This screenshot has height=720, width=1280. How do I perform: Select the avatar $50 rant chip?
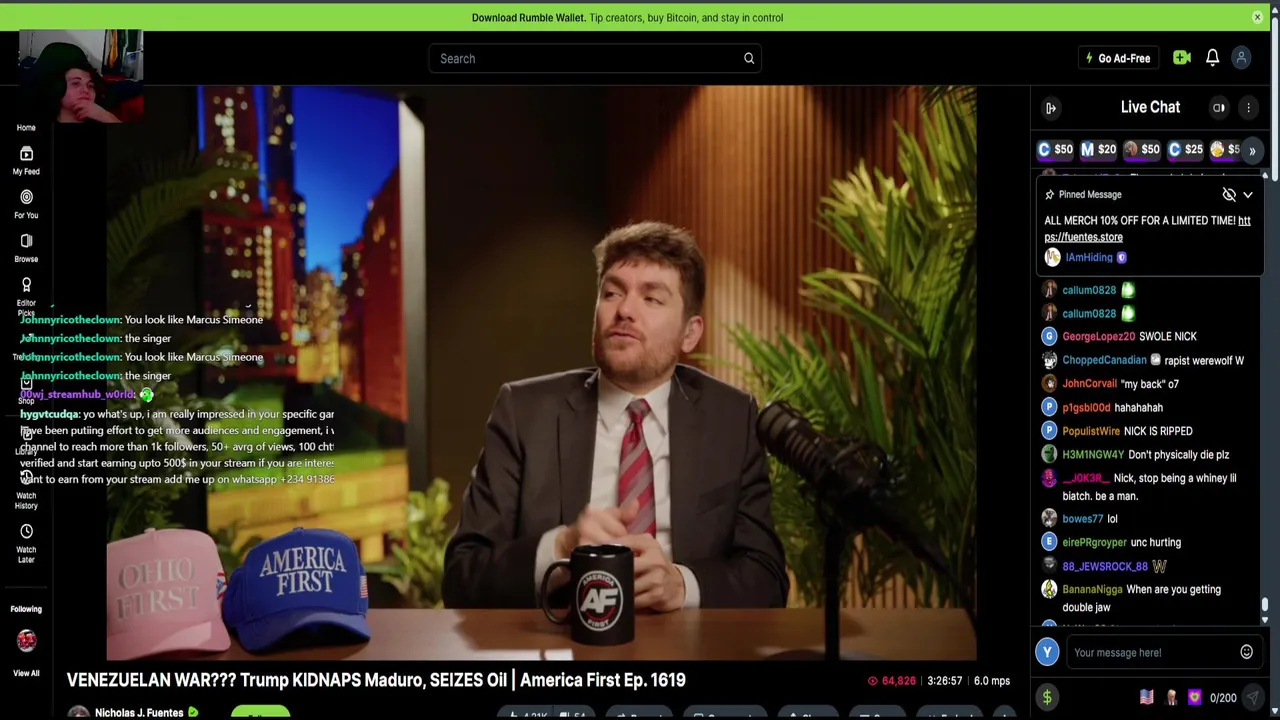click(1141, 150)
